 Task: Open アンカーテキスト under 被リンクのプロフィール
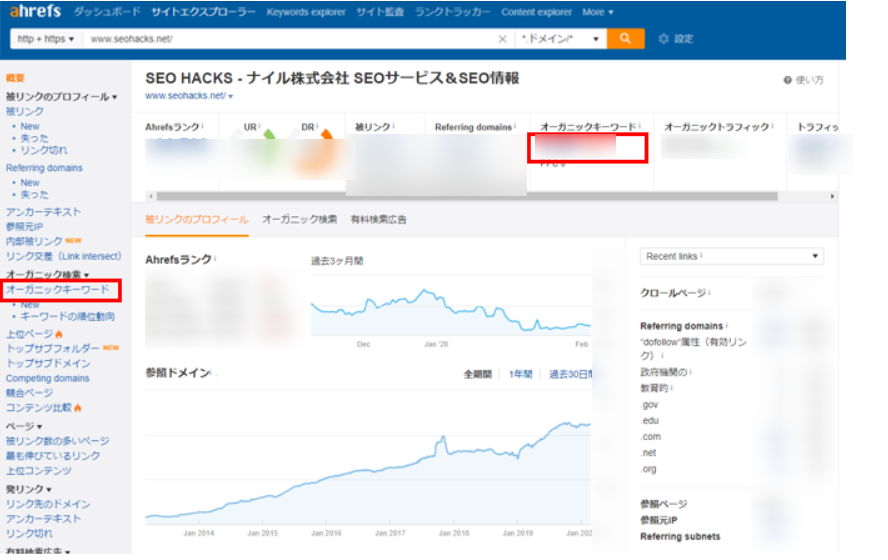tap(43, 212)
